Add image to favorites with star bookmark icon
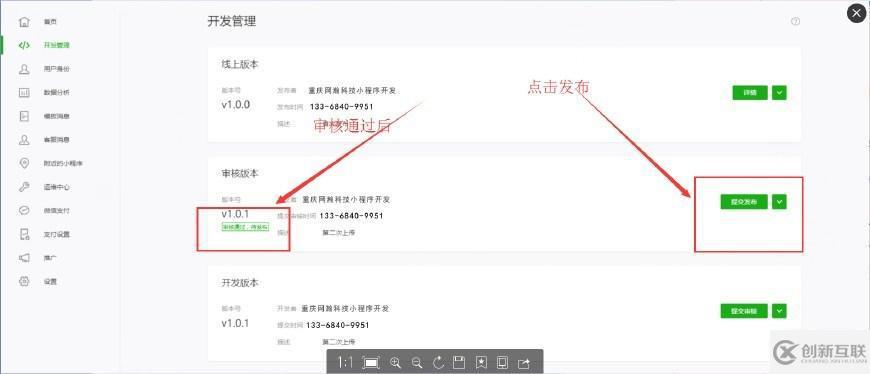This screenshot has width=870, height=374. coord(480,363)
